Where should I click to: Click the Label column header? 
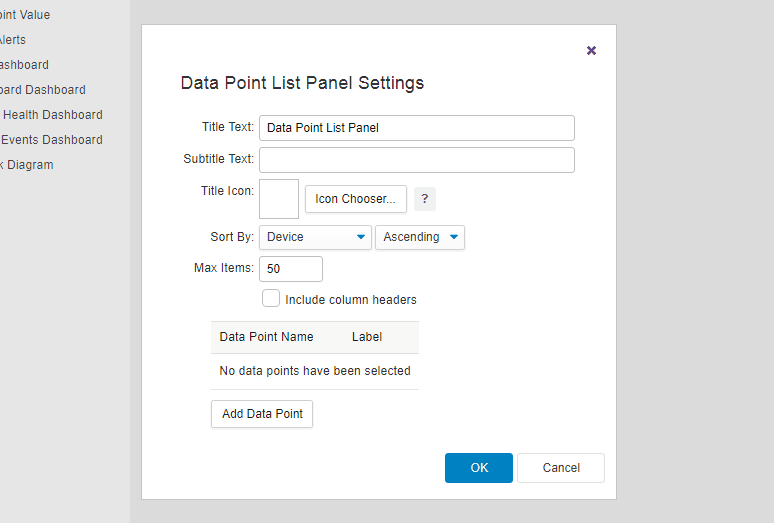[x=367, y=337]
